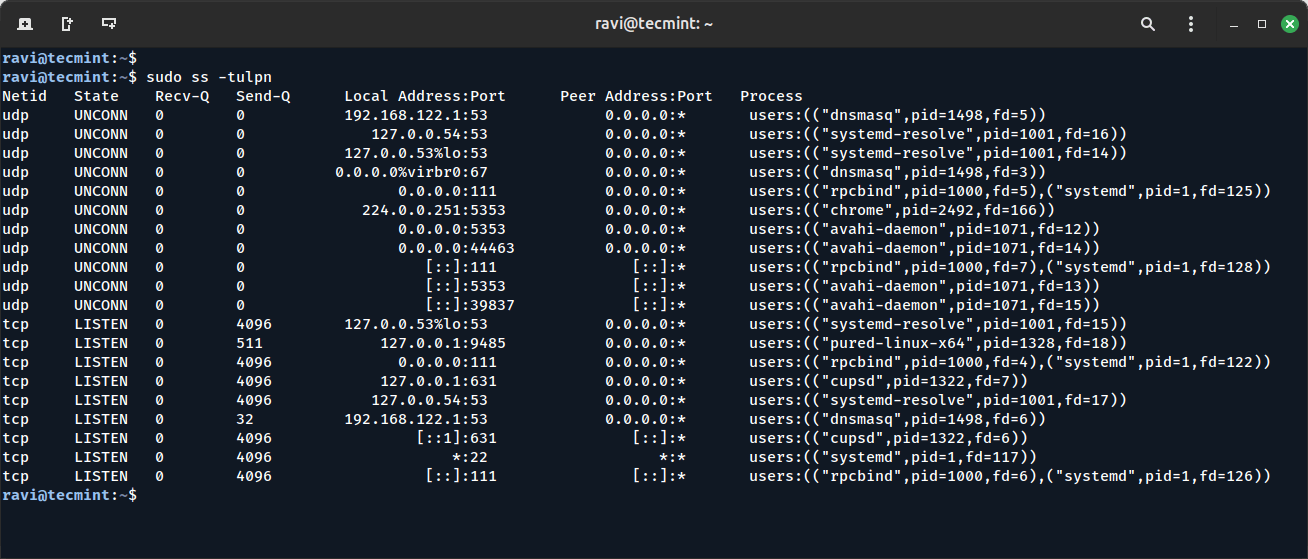The height and width of the screenshot is (559, 1308).
Task: Close the terminal with green X
Action: coord(1289,23)
